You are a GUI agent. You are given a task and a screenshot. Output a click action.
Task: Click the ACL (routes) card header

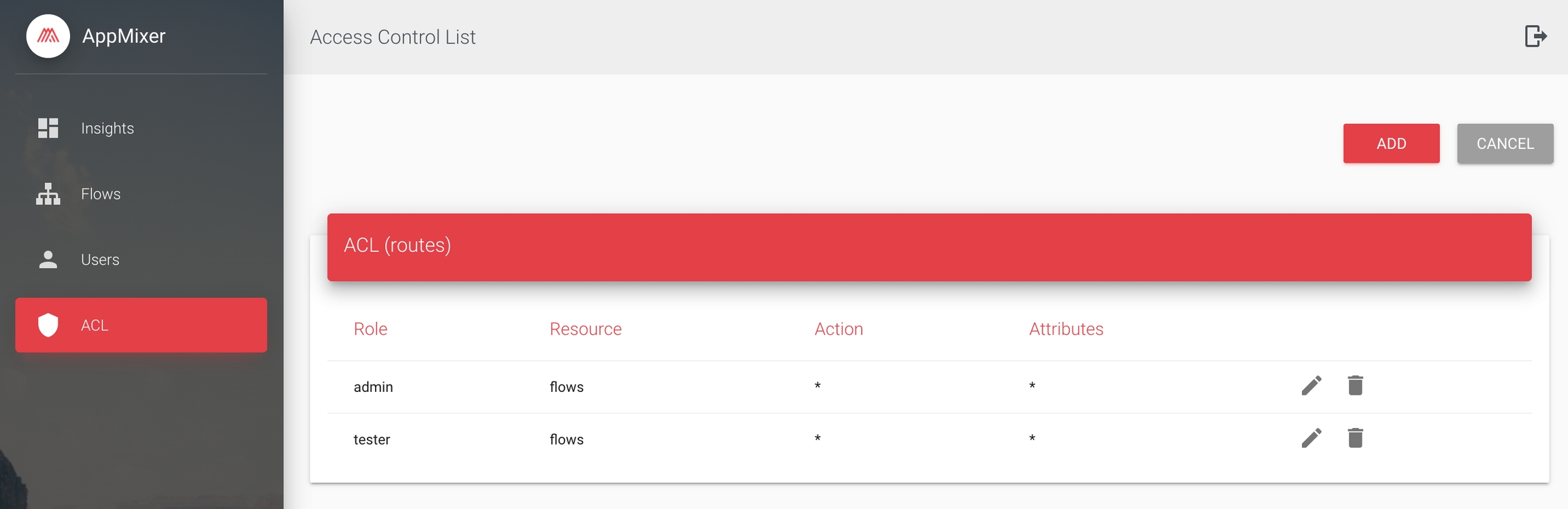coord(929,246)
